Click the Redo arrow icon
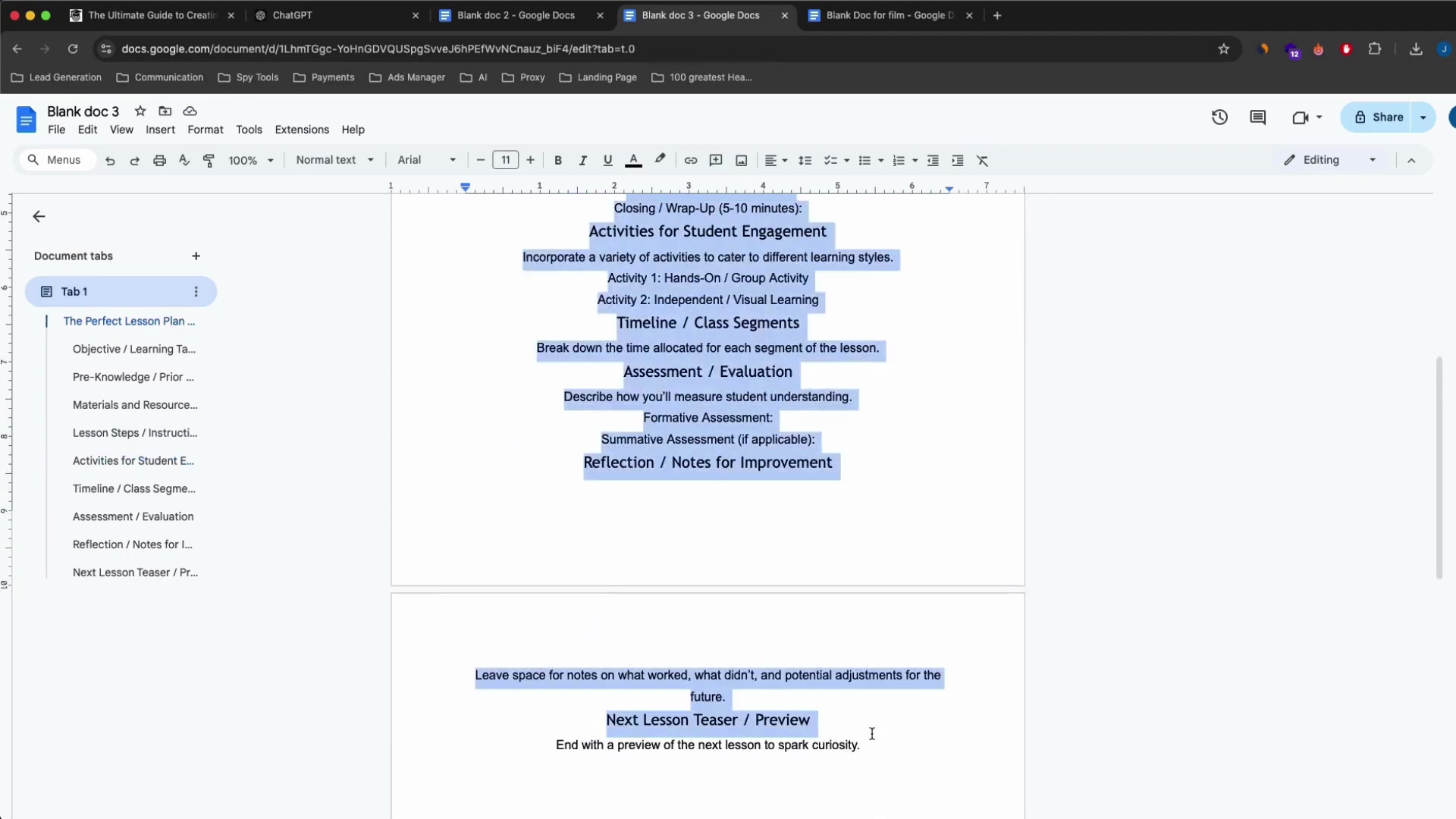This screenshot has height=819, width=1456. (x=135, y=161)
